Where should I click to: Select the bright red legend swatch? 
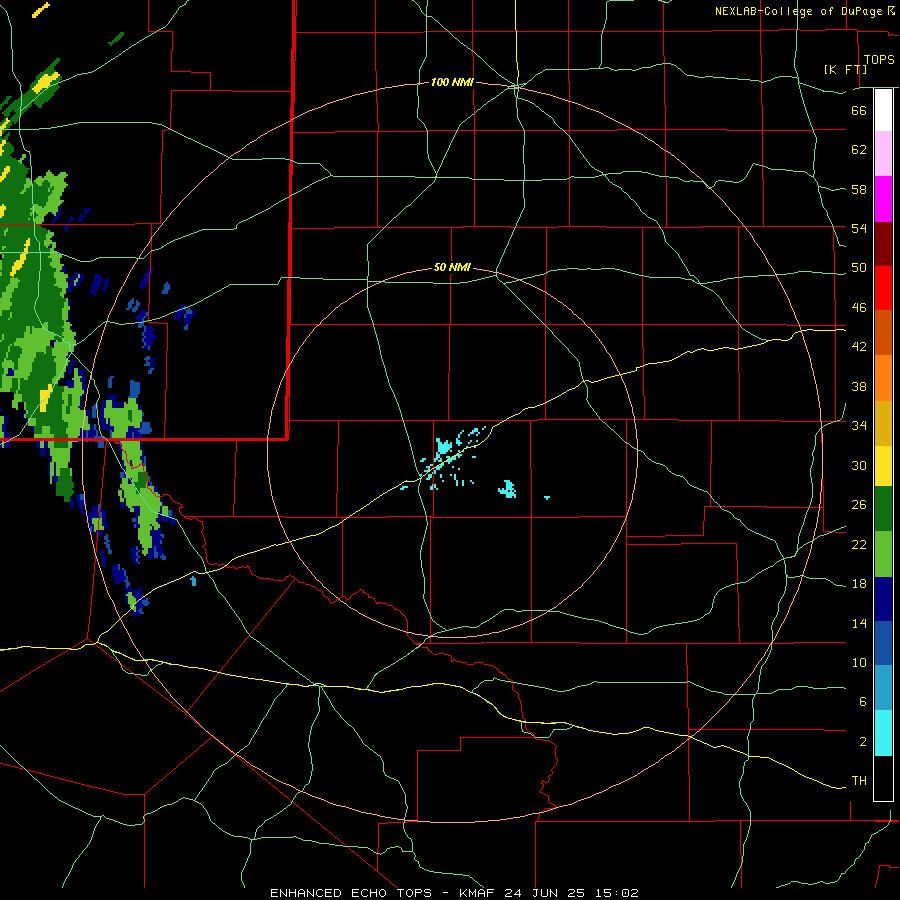point(883,288)
